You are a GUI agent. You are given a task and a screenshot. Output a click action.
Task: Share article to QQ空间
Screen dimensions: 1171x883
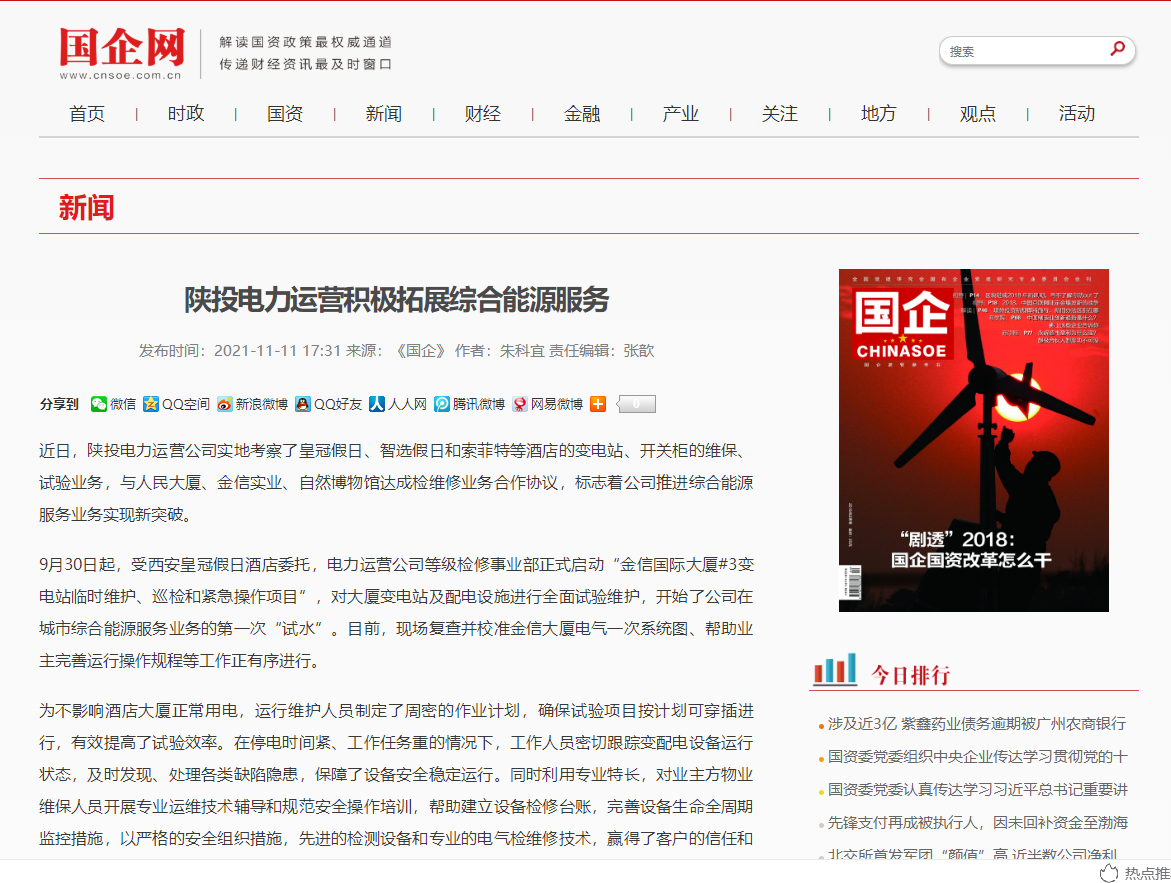[176, 404]
